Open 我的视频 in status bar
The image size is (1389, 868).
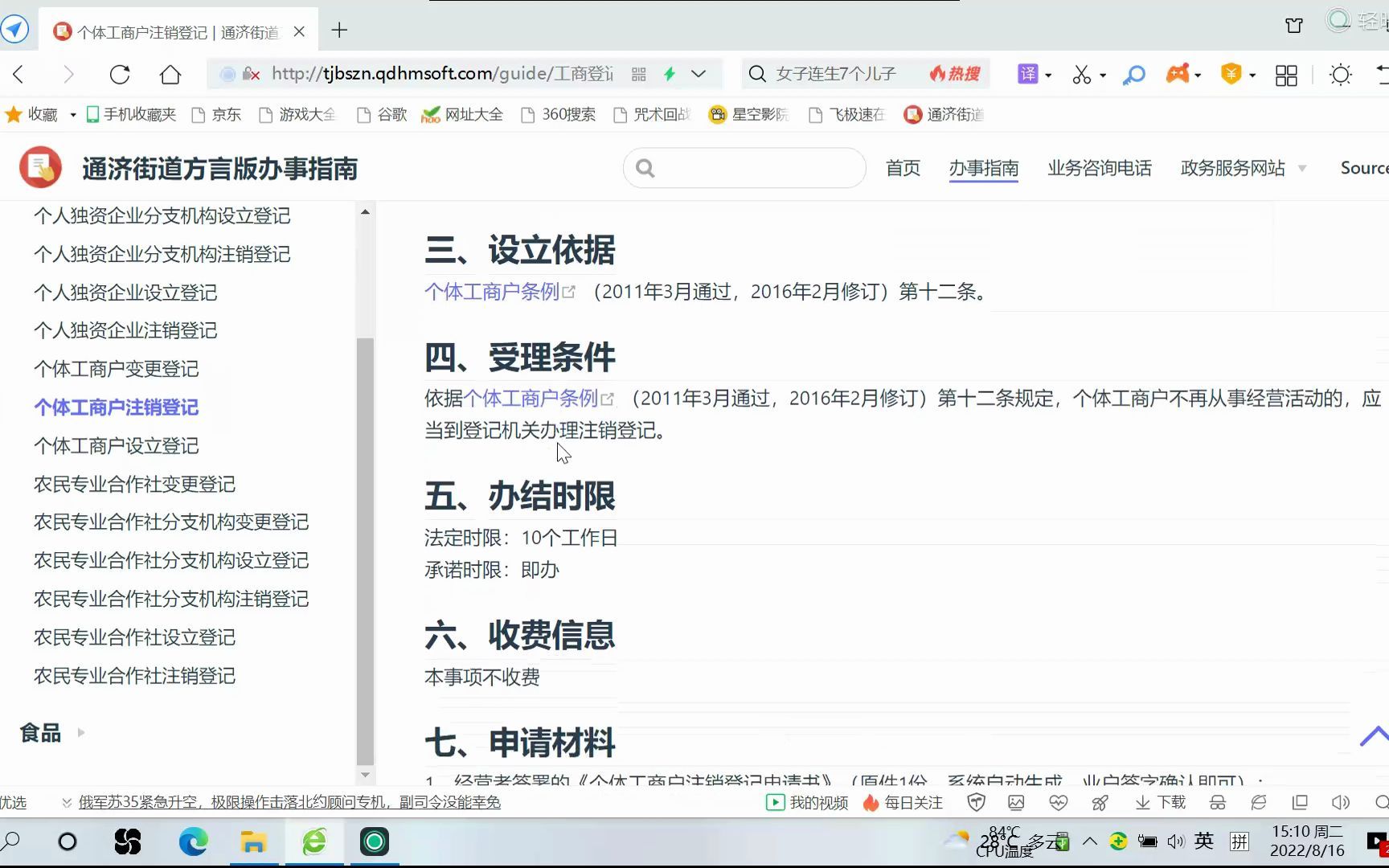click(807, 802)
